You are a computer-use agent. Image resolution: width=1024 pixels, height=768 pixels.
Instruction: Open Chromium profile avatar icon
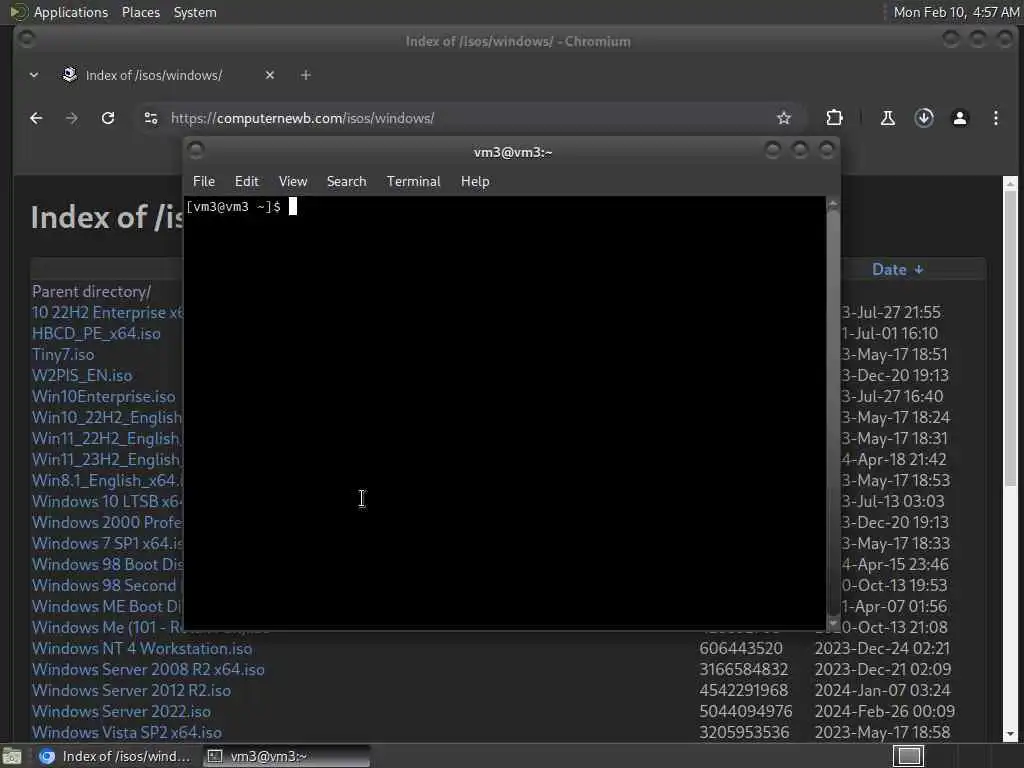959,118
